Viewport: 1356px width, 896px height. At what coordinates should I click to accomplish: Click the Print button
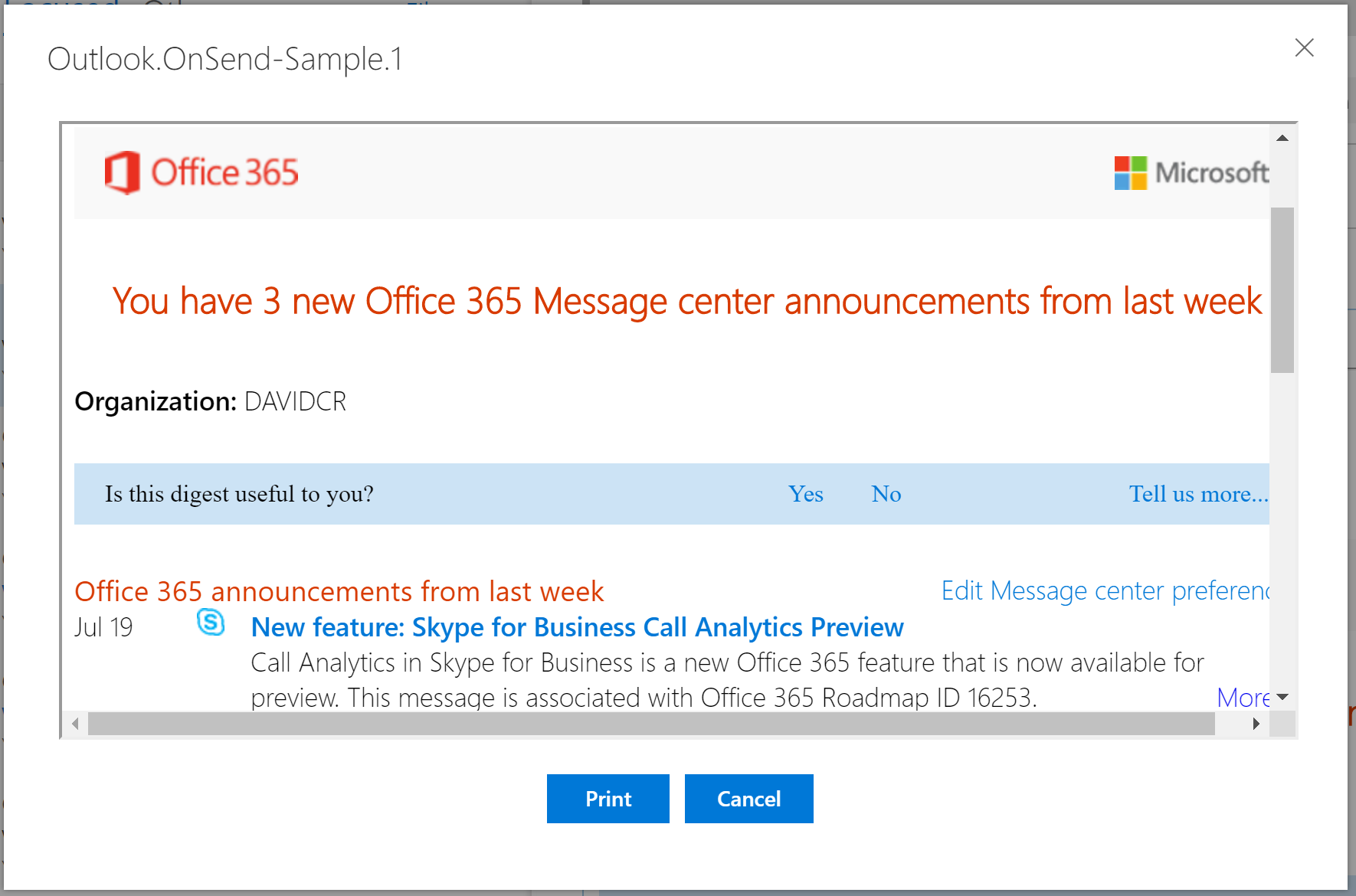[608, 799]
